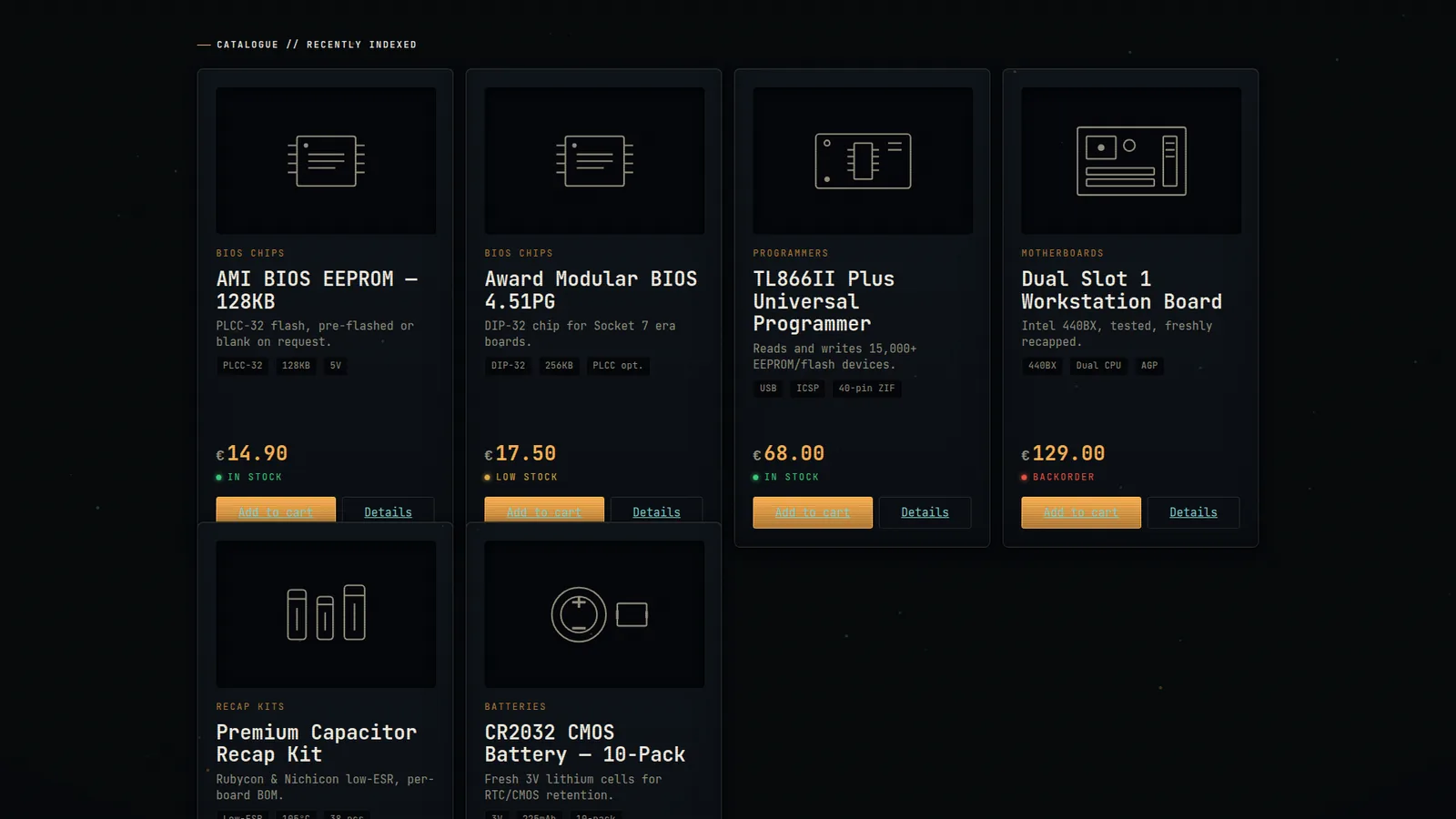1456x819 pixels.
Task: Select the ICSP tag
Action: pyautogui.click(x=808, y=389)
